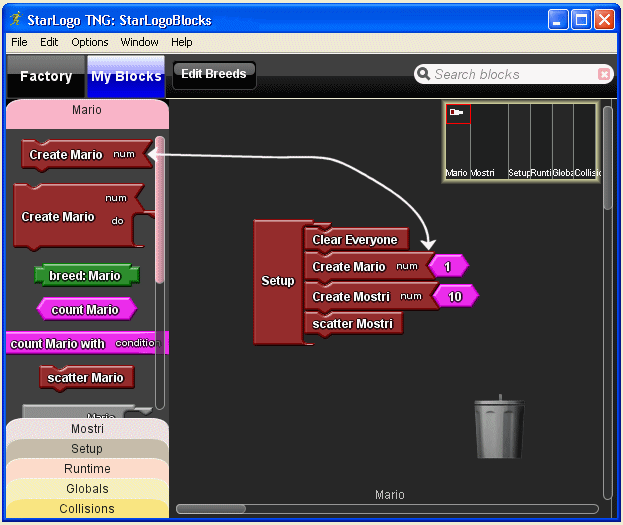
Task: Click the Create Mostri num block
Action: [370, 296]
